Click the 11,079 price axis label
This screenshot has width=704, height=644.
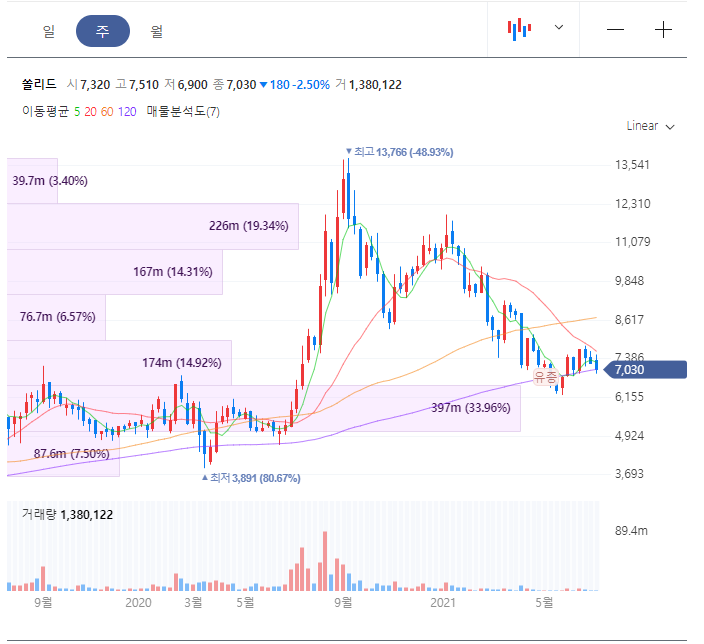click(x=632, y=242)
